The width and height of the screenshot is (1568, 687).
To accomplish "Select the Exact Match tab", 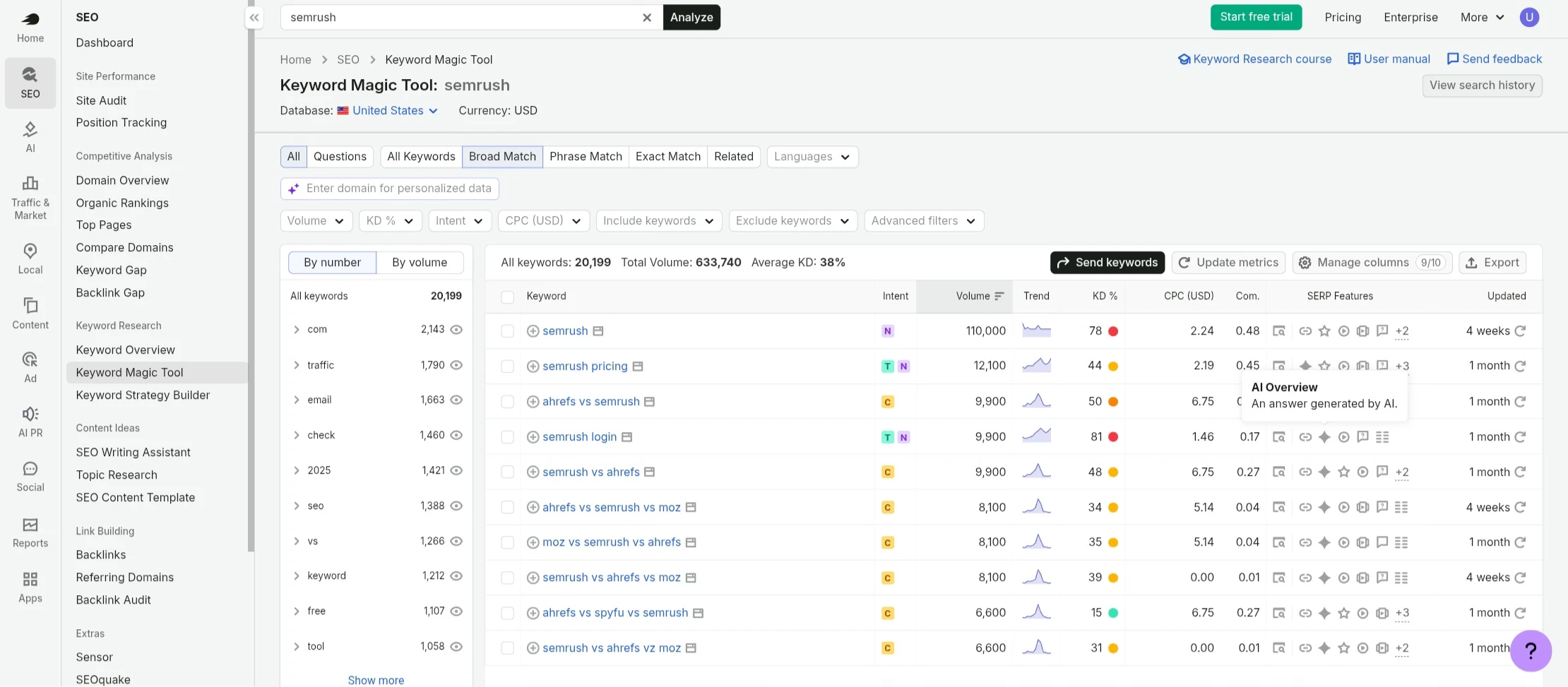I will [668, 157].
